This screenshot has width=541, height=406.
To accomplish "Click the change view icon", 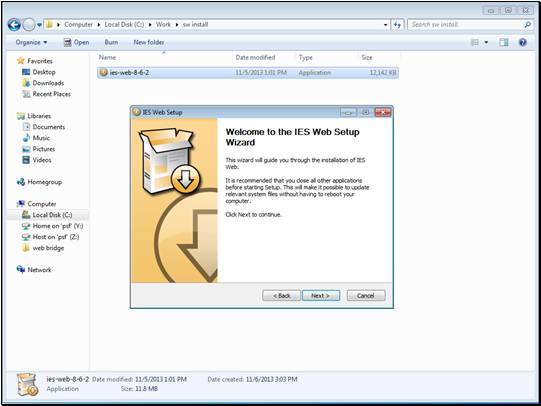I will pos(475,42).
